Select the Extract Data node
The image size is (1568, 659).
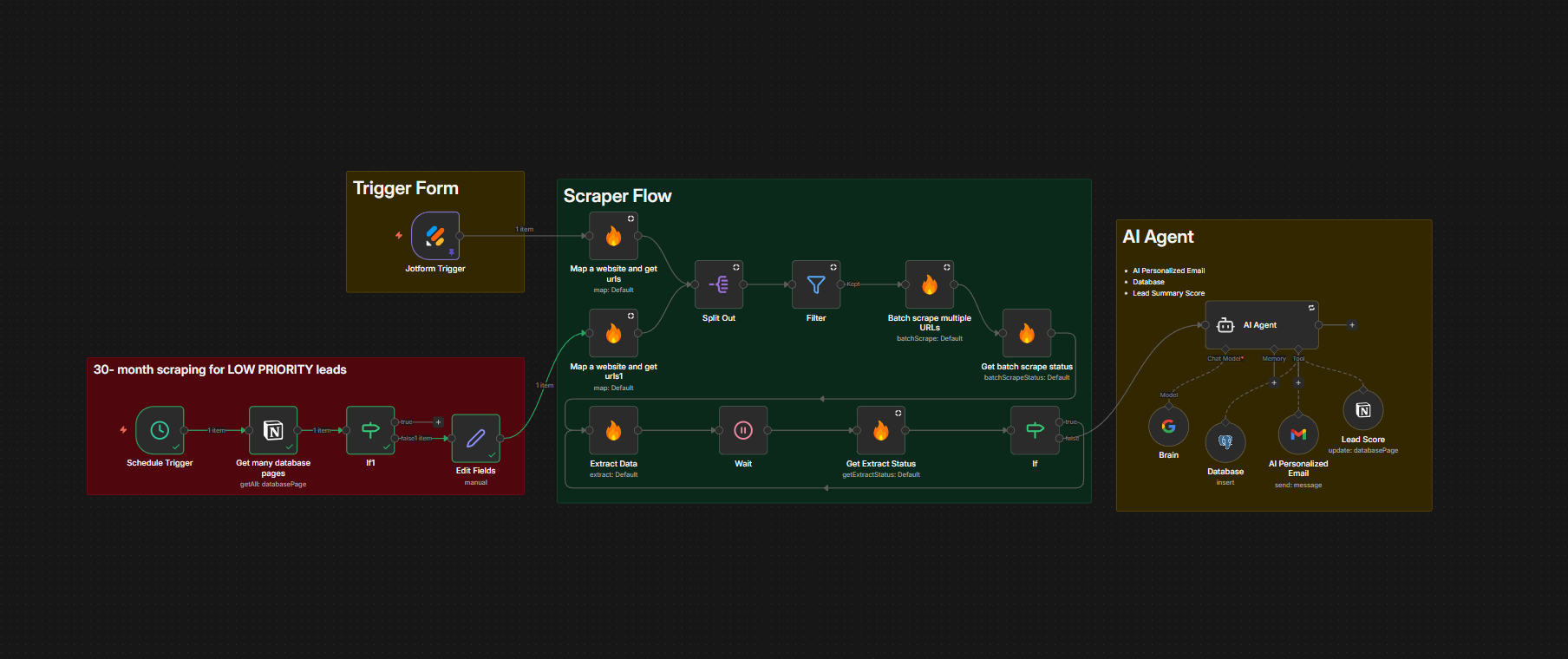(613, 430)
